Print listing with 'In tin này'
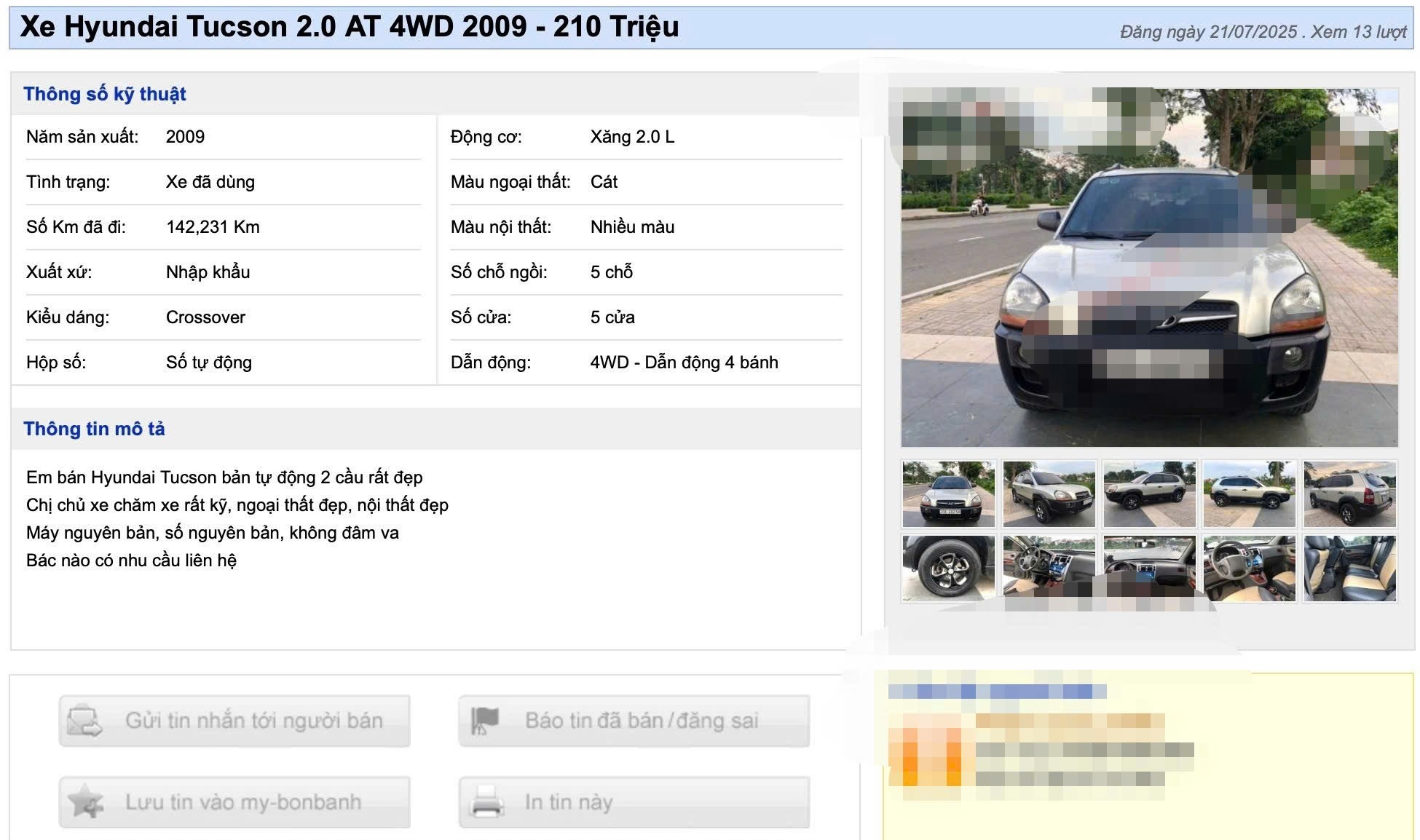This screenshot has height=840, width=1420. click(634, 801)
